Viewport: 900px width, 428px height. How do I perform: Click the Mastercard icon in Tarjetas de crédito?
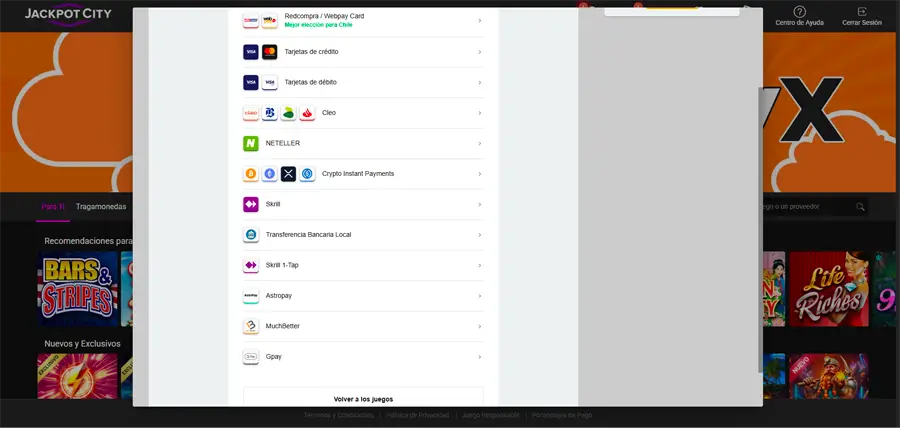click(x=270, y=52)
